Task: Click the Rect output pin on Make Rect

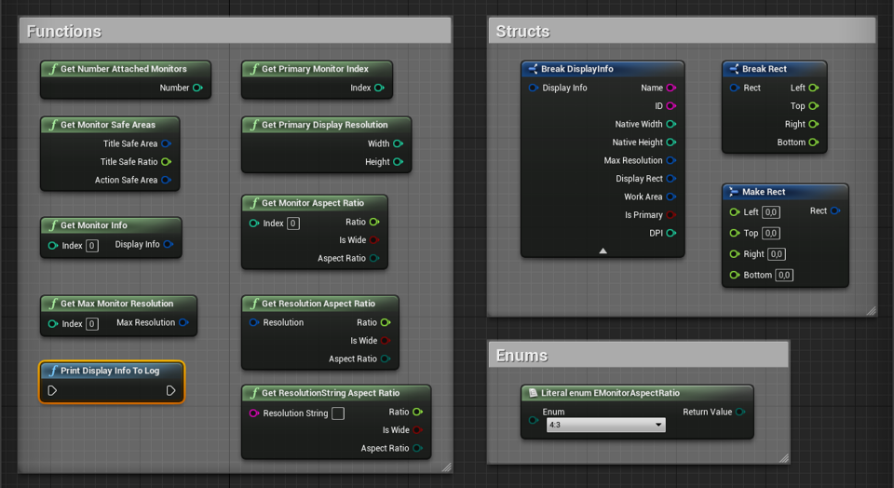Action: click(835, 211)
